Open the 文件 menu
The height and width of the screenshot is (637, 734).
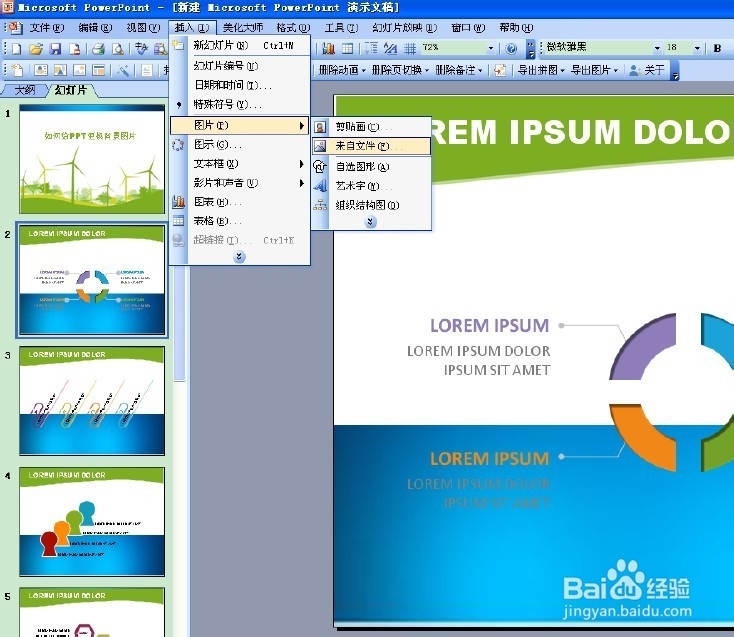point(47,28)
